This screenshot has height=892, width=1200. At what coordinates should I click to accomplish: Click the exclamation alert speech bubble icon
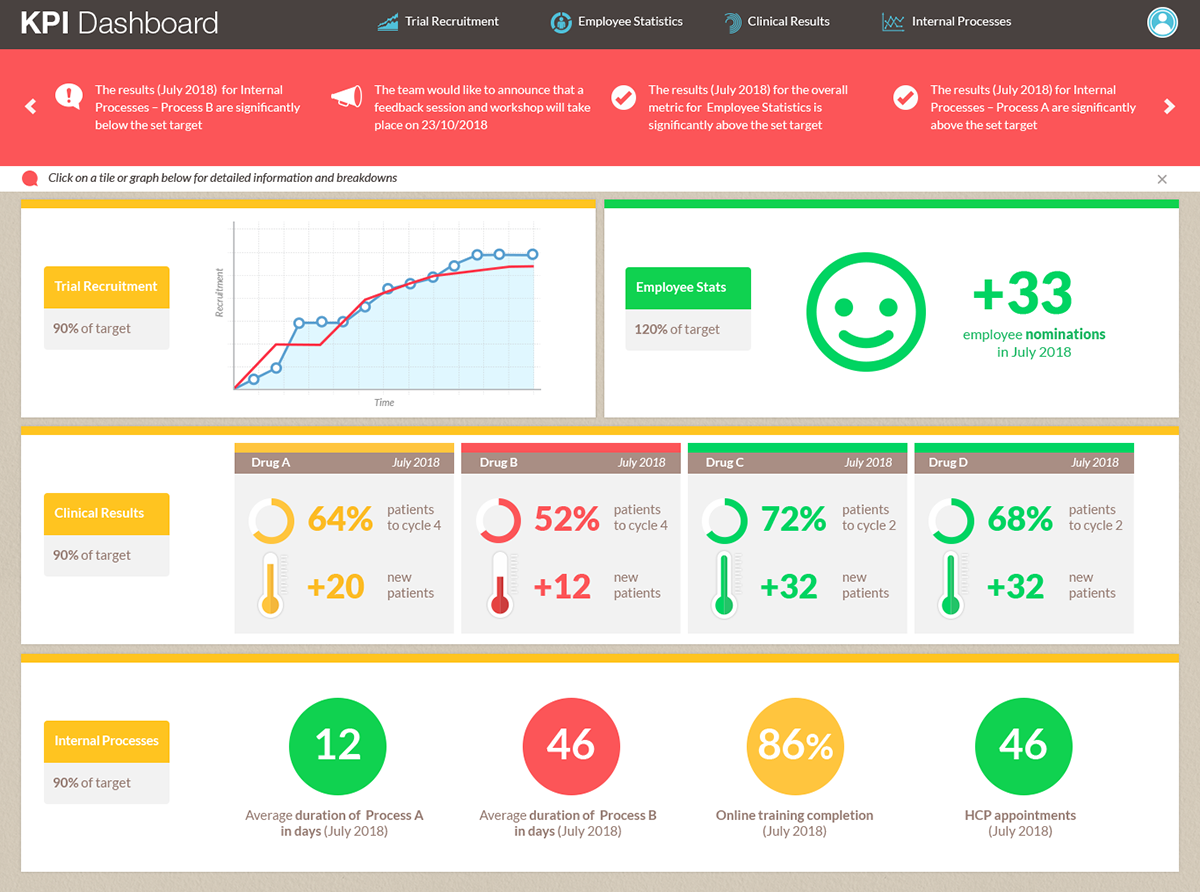(x=69, y=97)
